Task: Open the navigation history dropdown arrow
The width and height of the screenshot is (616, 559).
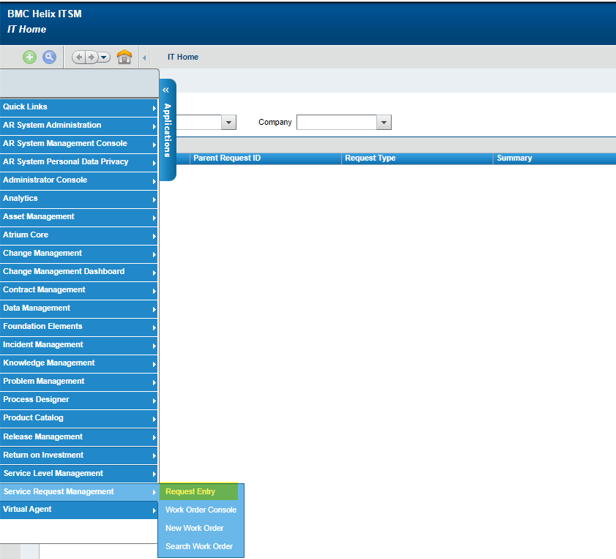Action: pyautogui.click(x=104, y=57)
